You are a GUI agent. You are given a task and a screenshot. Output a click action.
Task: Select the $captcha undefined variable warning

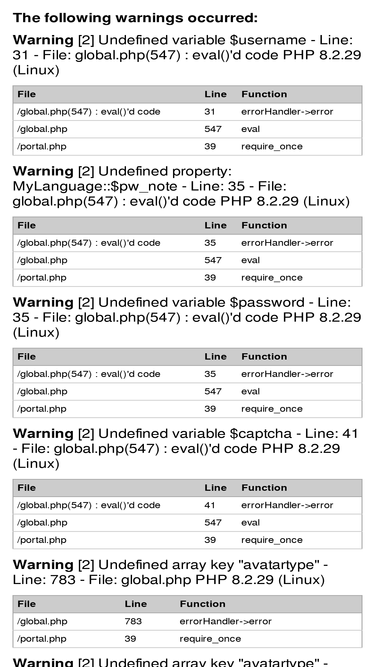[x=185, y=448]
